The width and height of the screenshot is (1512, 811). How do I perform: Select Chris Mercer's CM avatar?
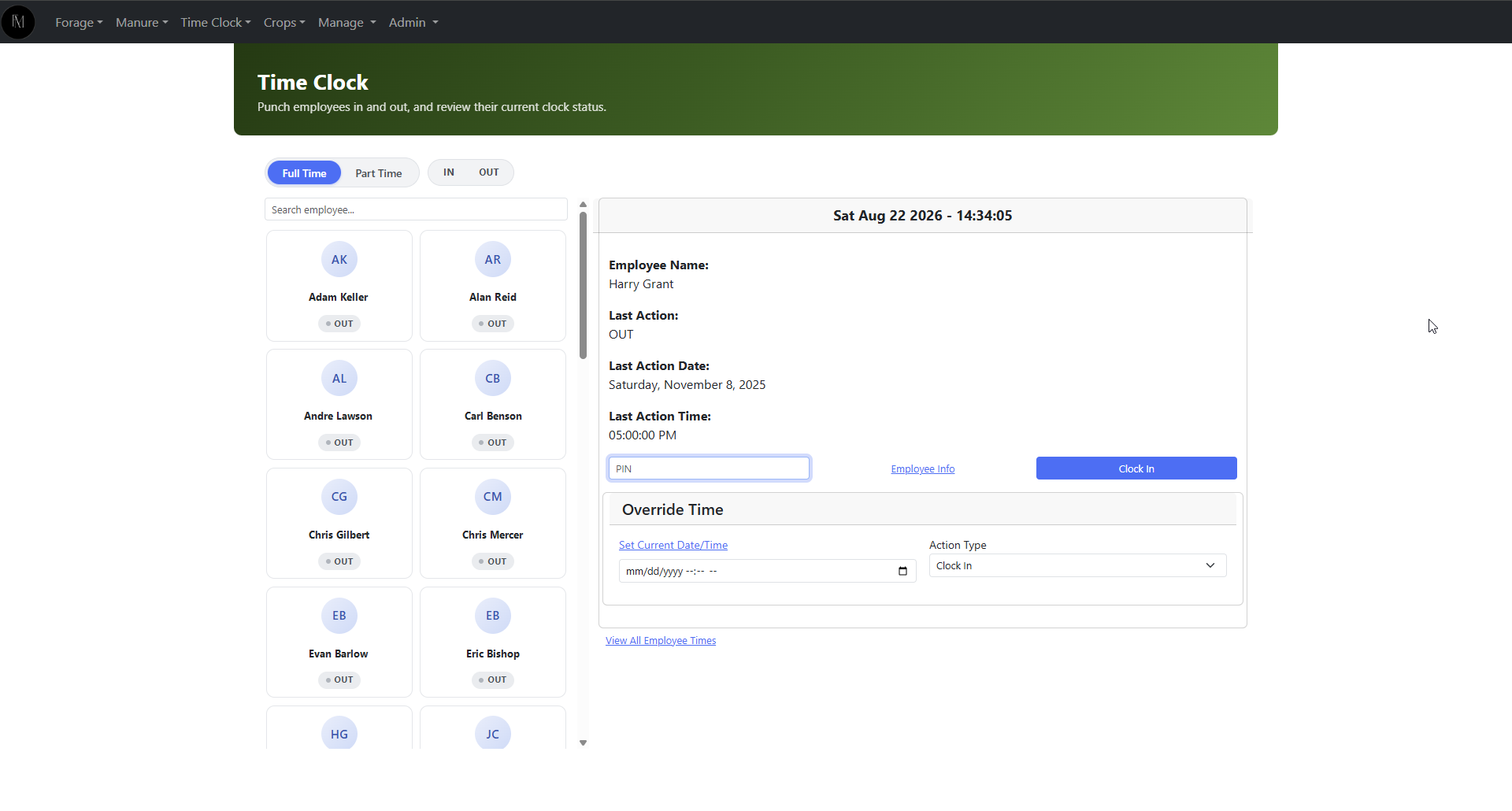click(x=493, y=497)
